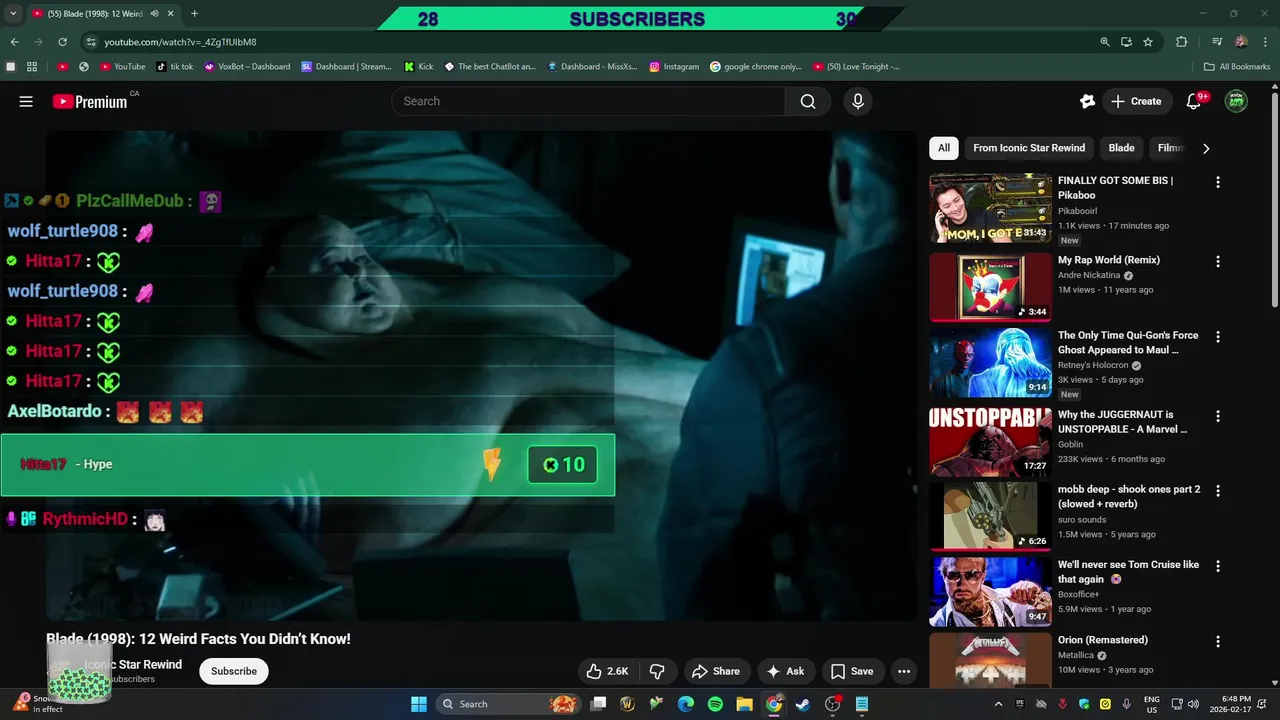The height and width of the screenshot is (720, 1280).
Task: Reload the YouTube page
Action: 62,42
